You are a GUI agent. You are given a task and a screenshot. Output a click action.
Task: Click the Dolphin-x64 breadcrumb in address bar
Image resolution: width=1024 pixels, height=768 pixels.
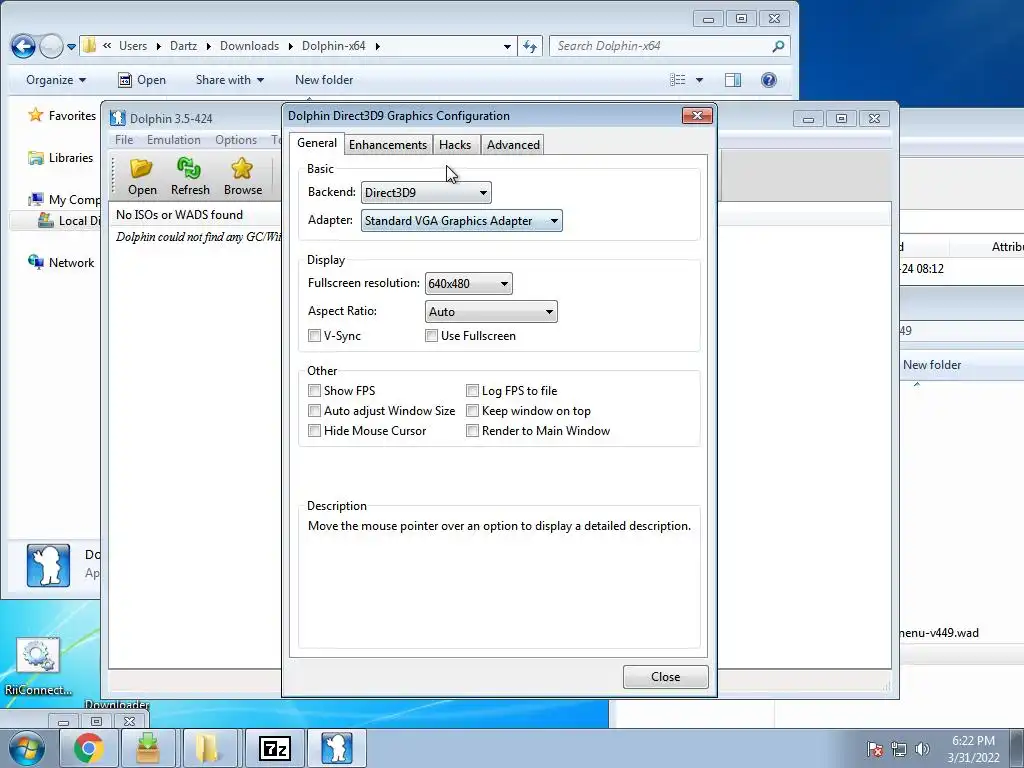(333, 46)
